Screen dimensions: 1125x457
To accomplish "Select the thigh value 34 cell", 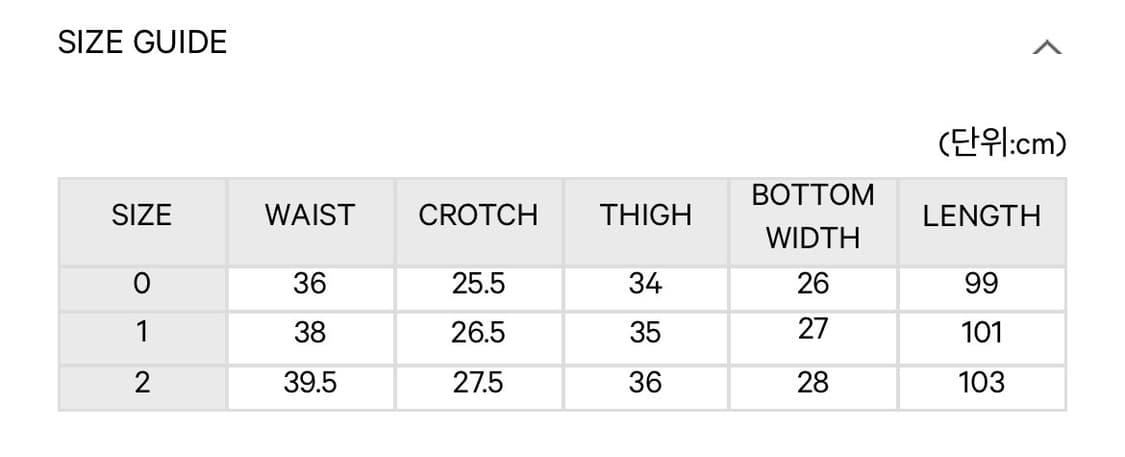I will (645, 285).
